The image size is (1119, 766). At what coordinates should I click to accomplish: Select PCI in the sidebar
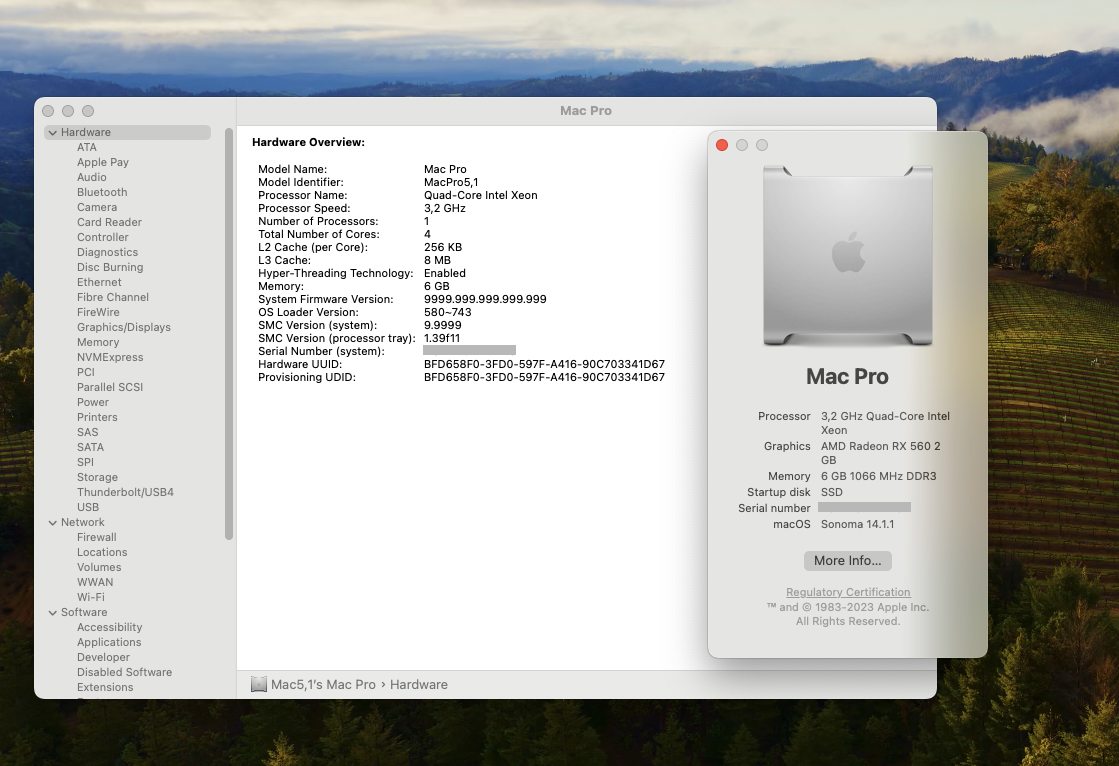pos(86,372)
